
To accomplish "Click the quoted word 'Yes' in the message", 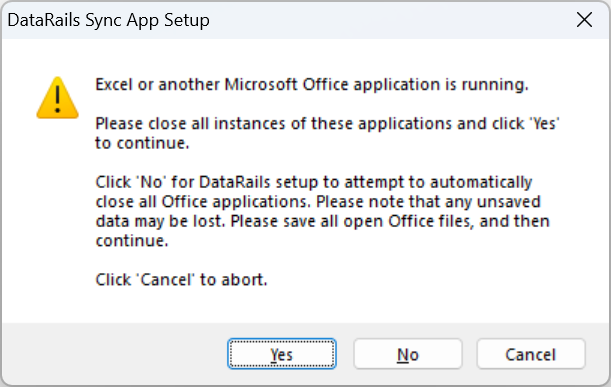I will [x=544, y=124].
